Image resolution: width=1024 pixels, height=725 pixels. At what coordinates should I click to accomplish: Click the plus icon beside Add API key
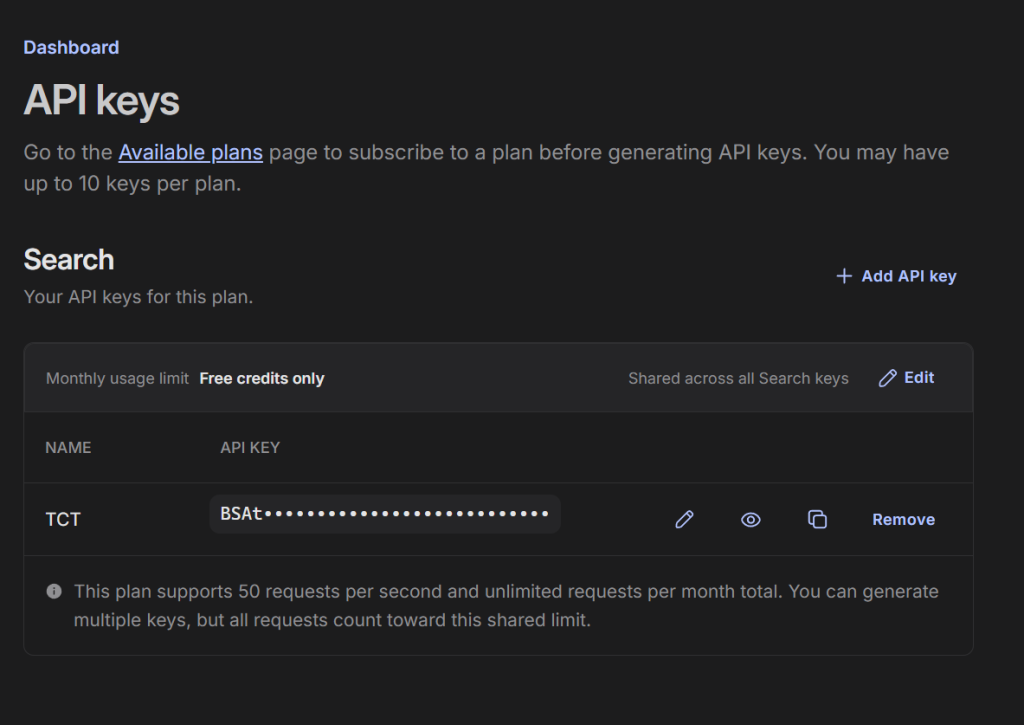point(844,276)
